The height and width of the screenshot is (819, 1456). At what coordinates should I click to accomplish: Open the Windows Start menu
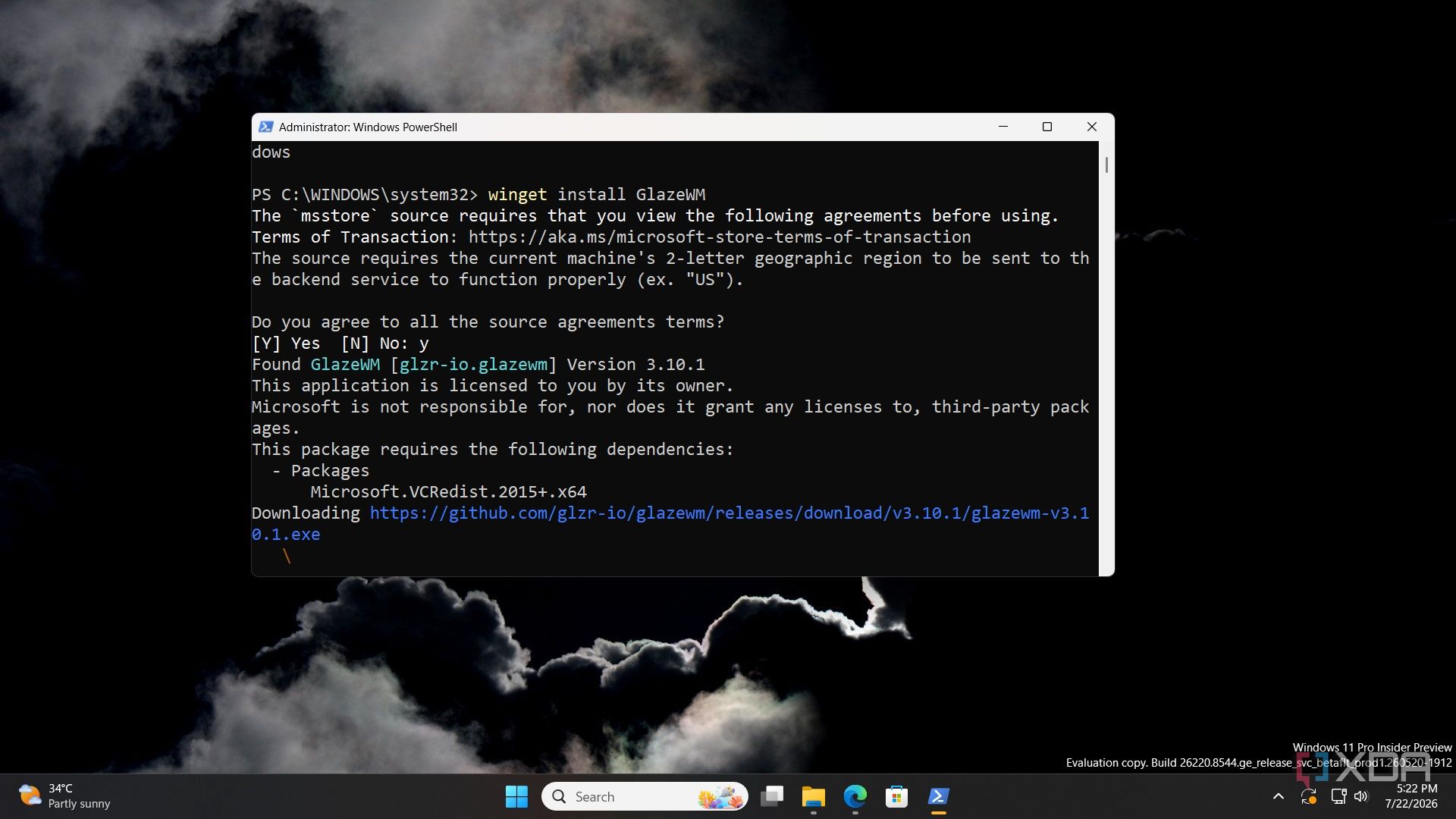coord(516,796)
